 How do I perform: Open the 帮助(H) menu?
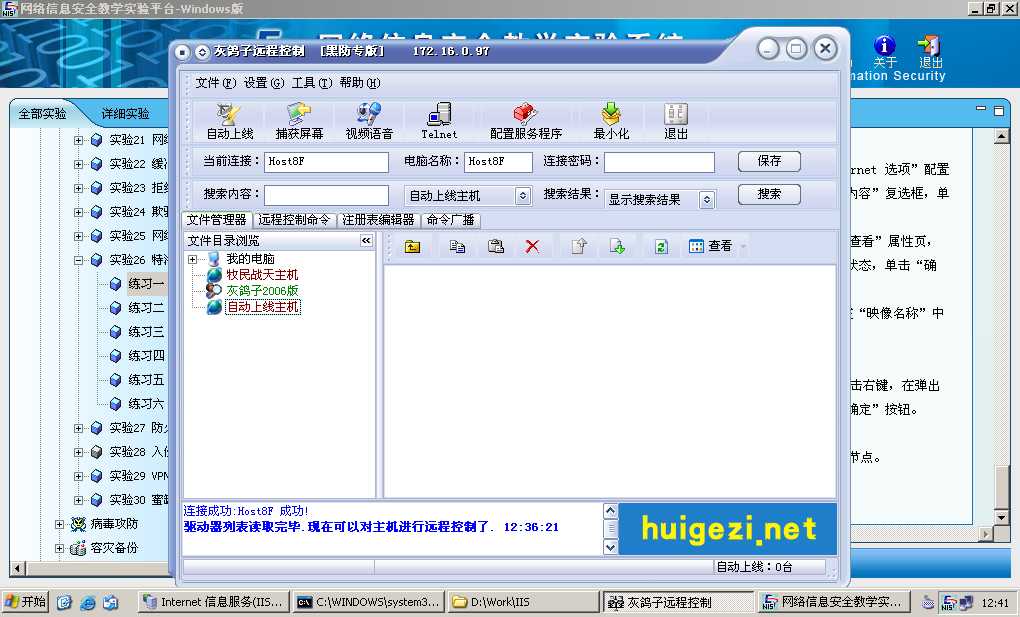pos(360,83)
